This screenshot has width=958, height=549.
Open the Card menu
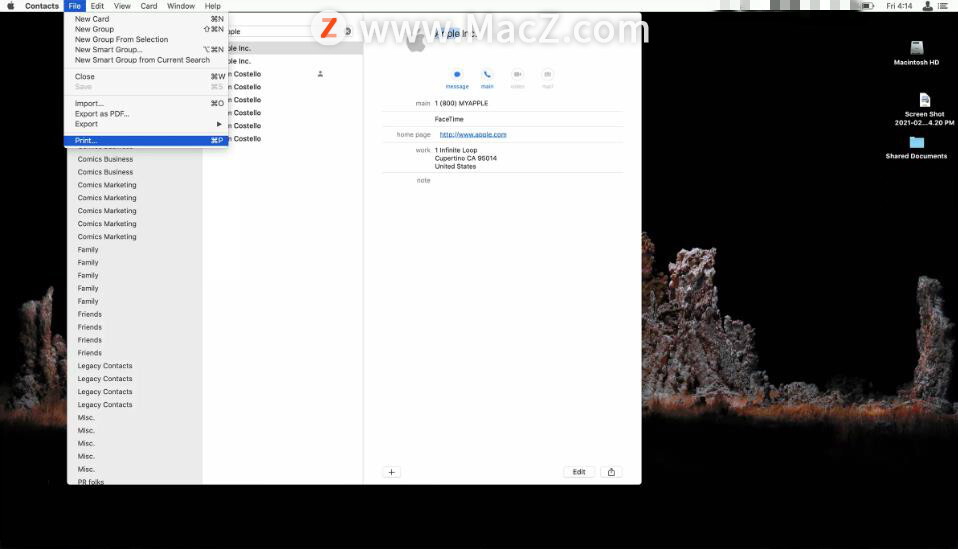click(x=148, y=6)
